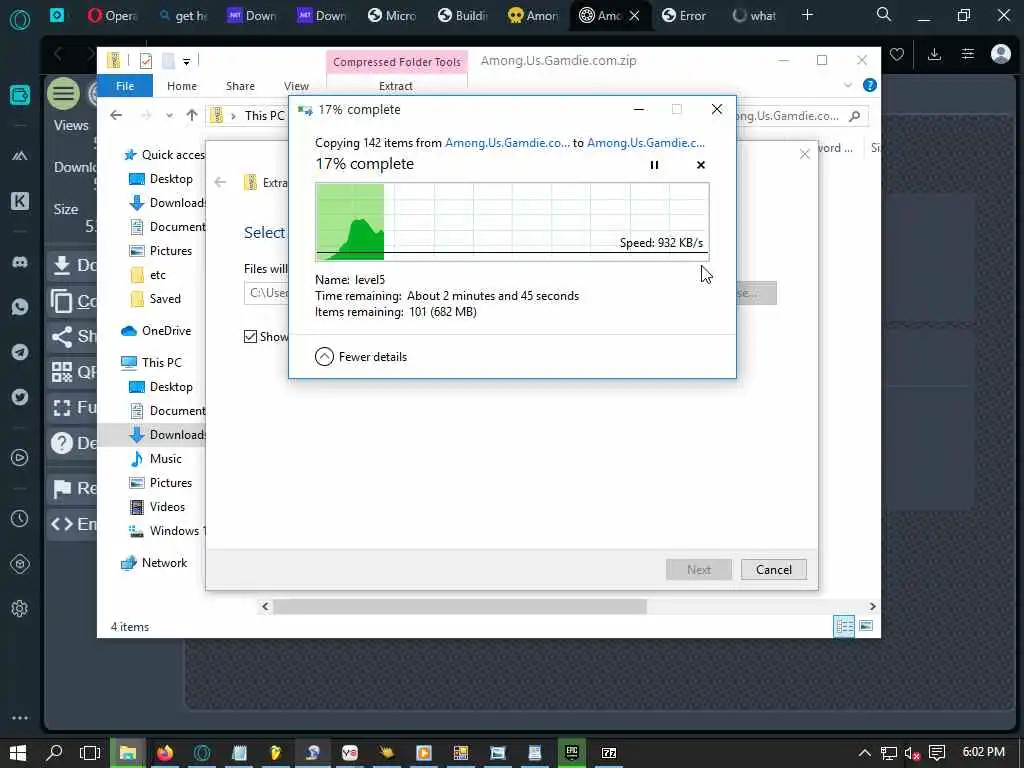Open Discord in Opera sidebar
Screen dimensions: 1024x768
(x=20, y=263)
